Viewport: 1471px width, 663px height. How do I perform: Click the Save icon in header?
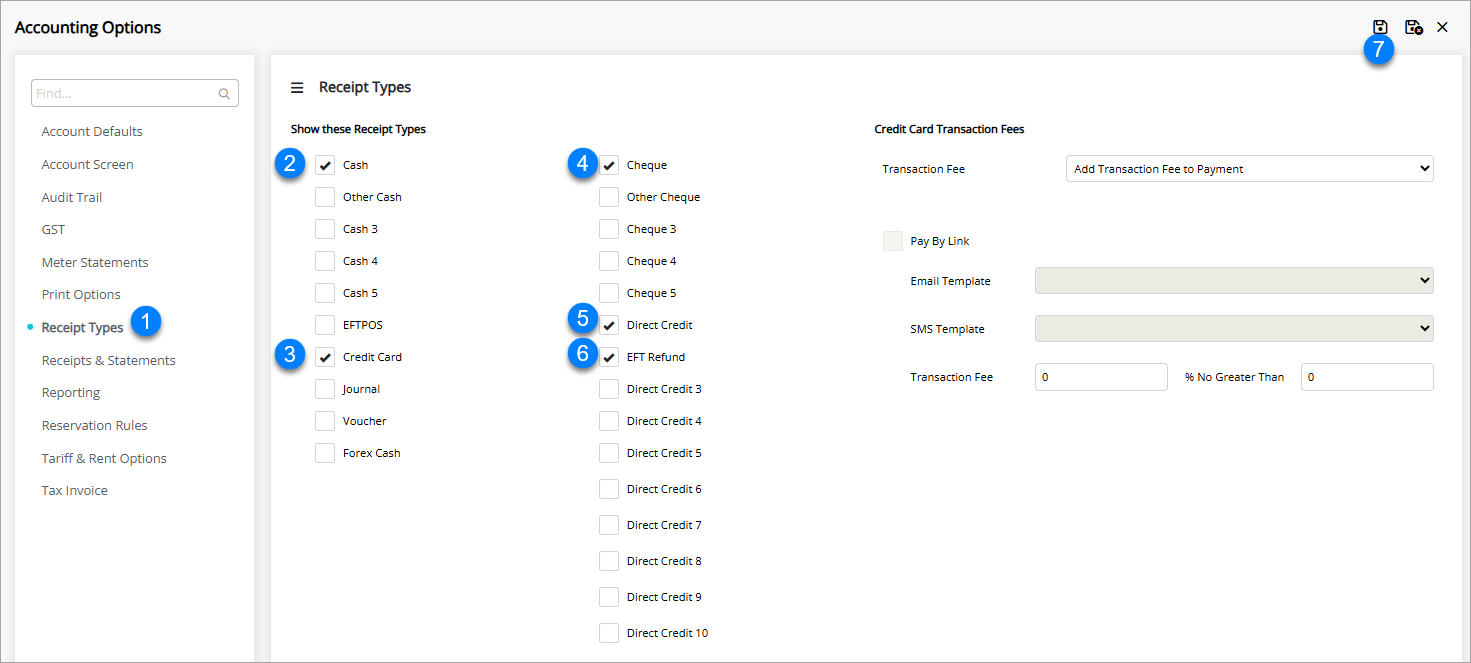point(1380,27)
